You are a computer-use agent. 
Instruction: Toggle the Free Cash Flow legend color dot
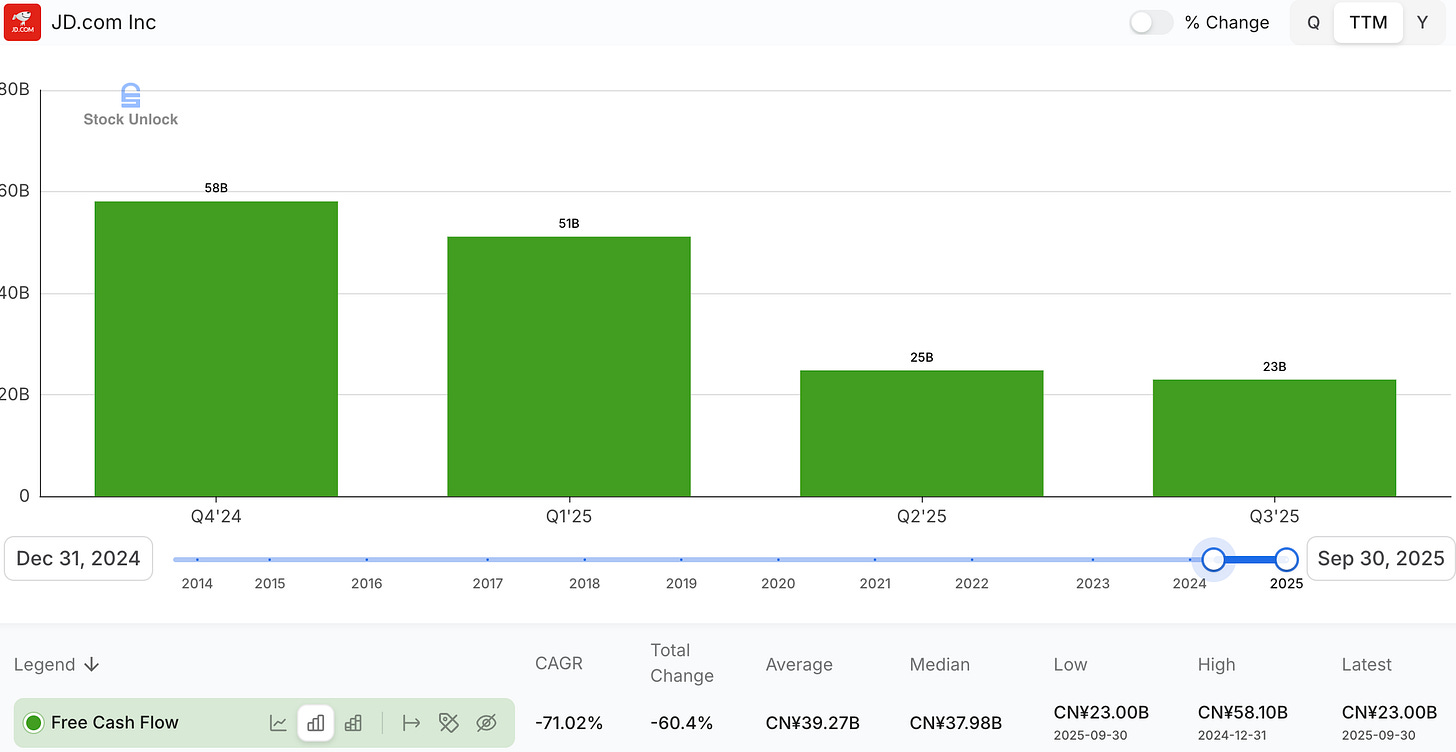click(31, 722)
